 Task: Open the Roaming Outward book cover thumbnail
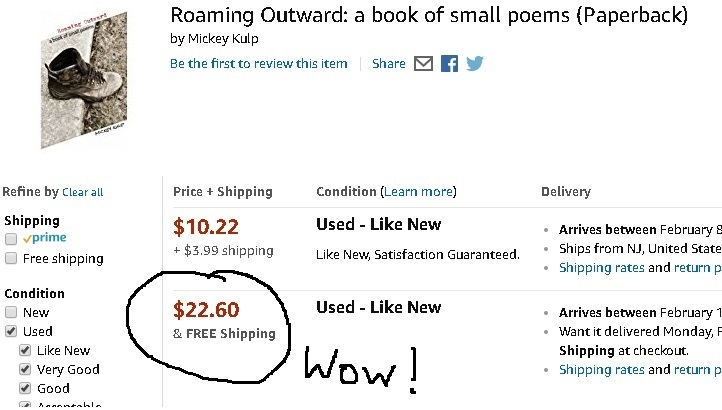(85, 80)
